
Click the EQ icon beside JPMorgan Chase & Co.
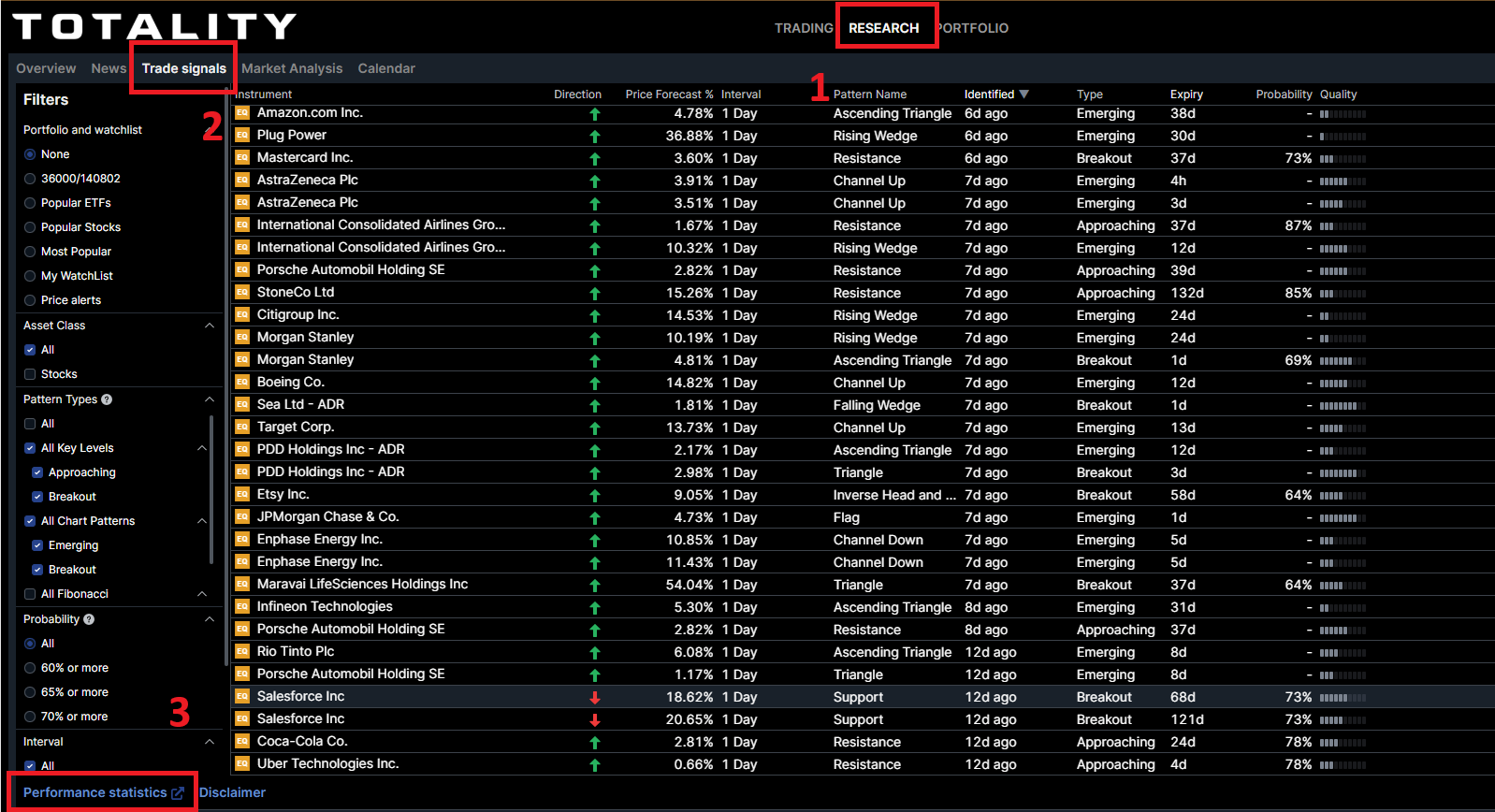point(242,517)
